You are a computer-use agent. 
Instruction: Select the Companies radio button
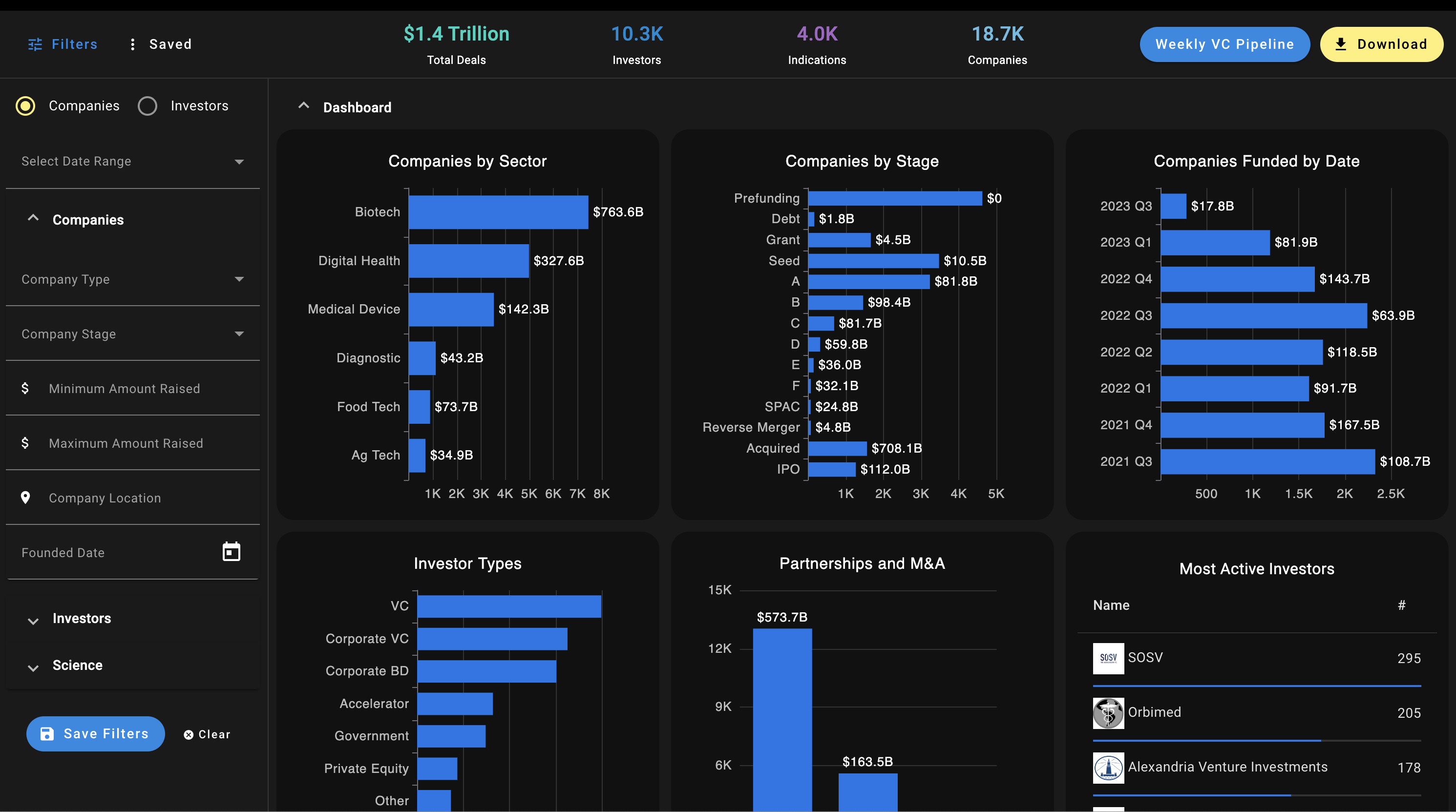click(x=25, y=105)
